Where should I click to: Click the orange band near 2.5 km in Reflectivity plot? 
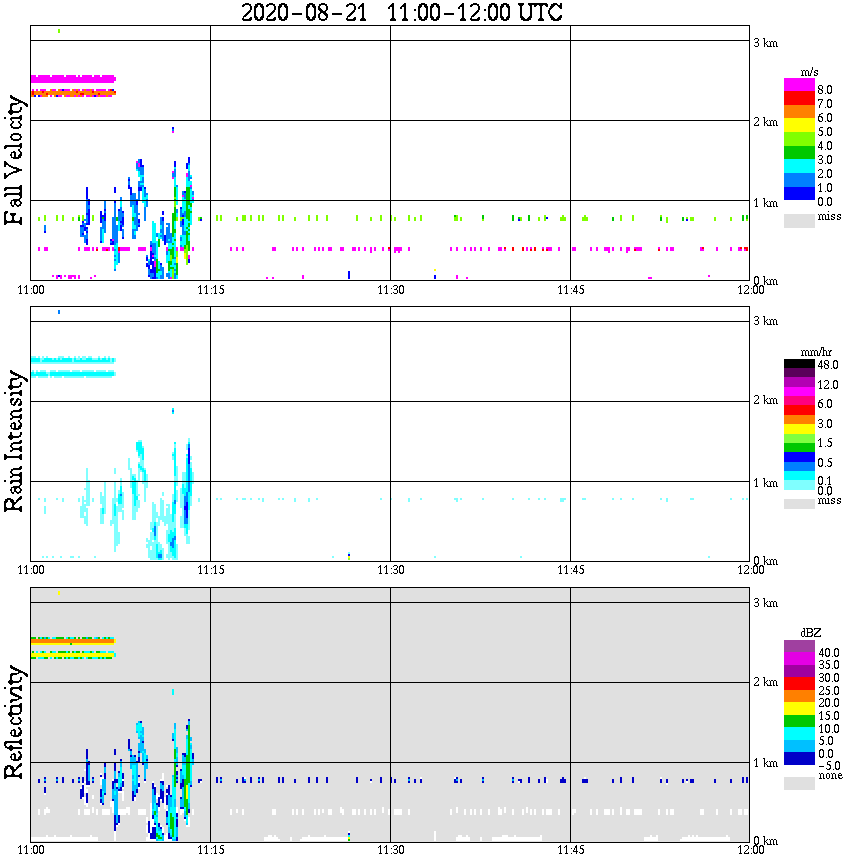click(73, 641)
